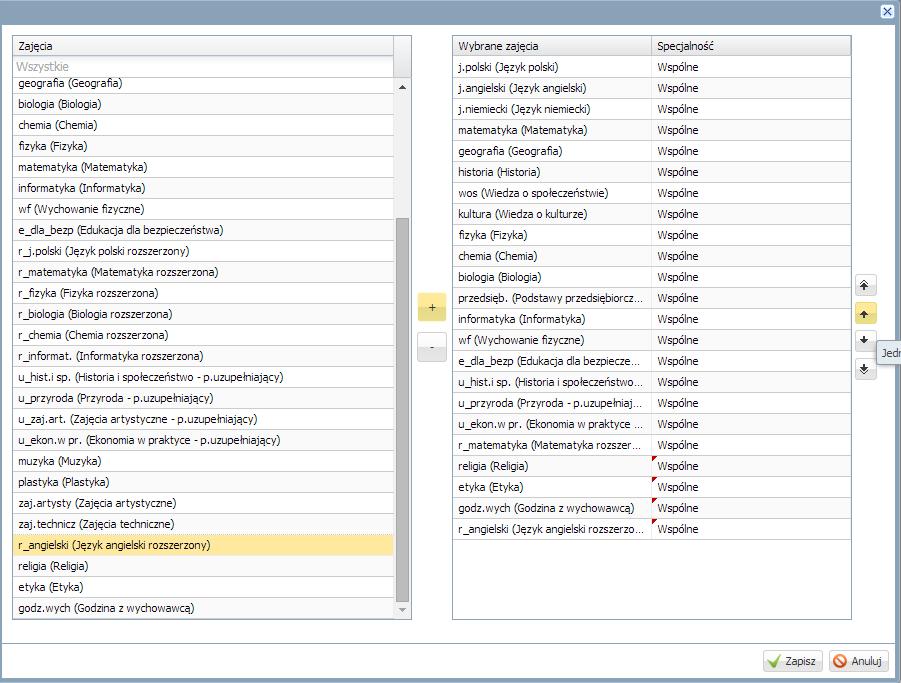Click the minus button to remove subject

[x=432, y=348]
